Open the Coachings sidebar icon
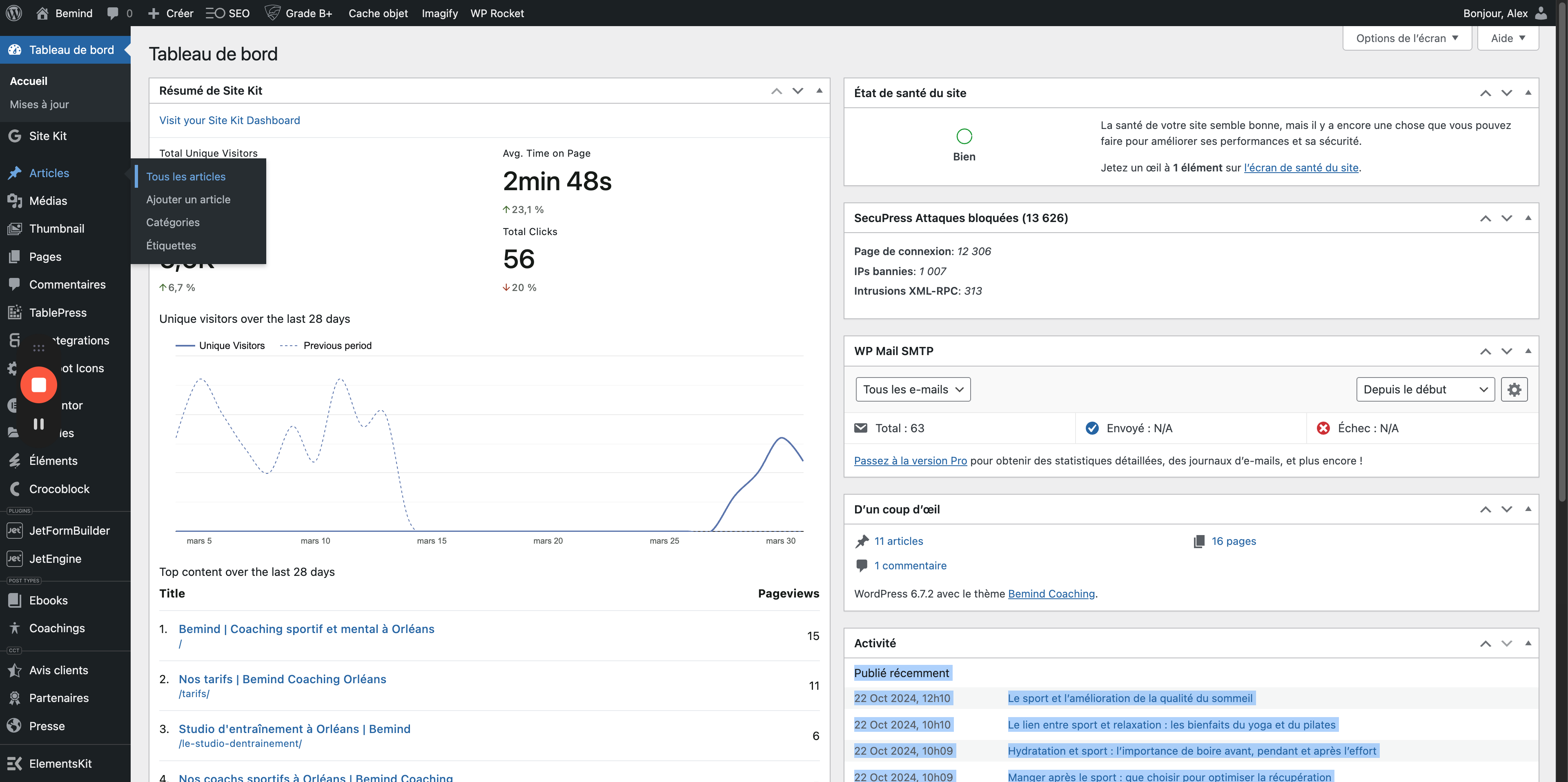This screenshot has height=782, width=1568. click(15, 628)
